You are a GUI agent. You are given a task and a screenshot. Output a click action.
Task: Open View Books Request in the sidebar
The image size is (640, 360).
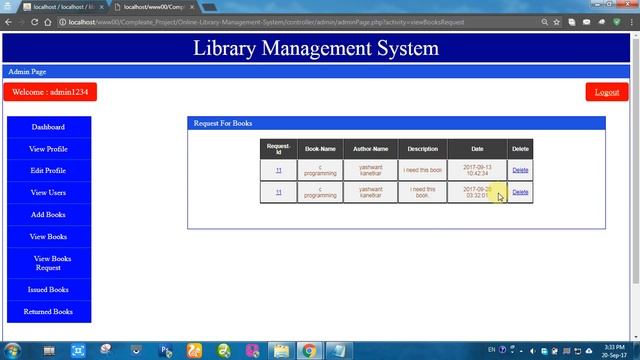point(49,263)
